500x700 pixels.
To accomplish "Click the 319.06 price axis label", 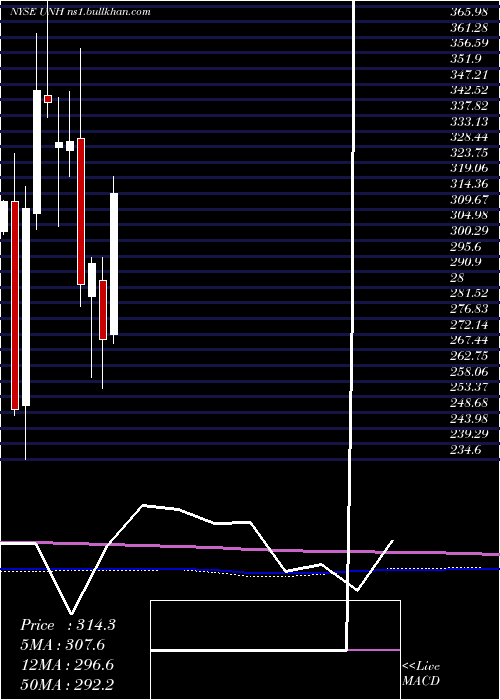I will coord(469,169).
